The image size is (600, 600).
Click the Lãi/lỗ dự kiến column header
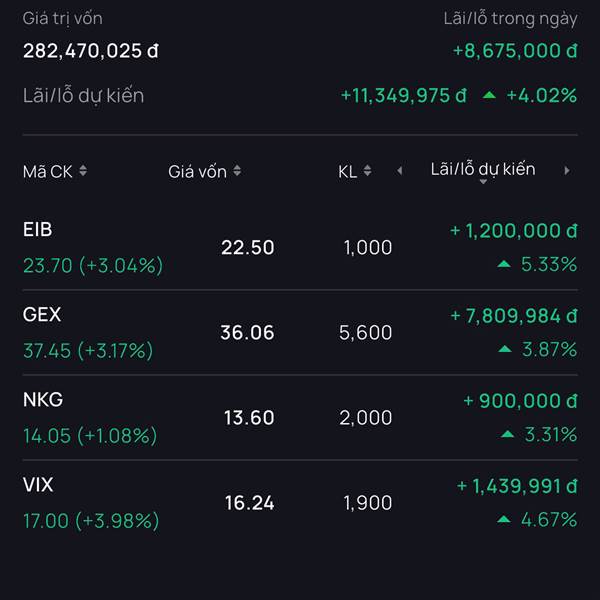tap(483, 170)
